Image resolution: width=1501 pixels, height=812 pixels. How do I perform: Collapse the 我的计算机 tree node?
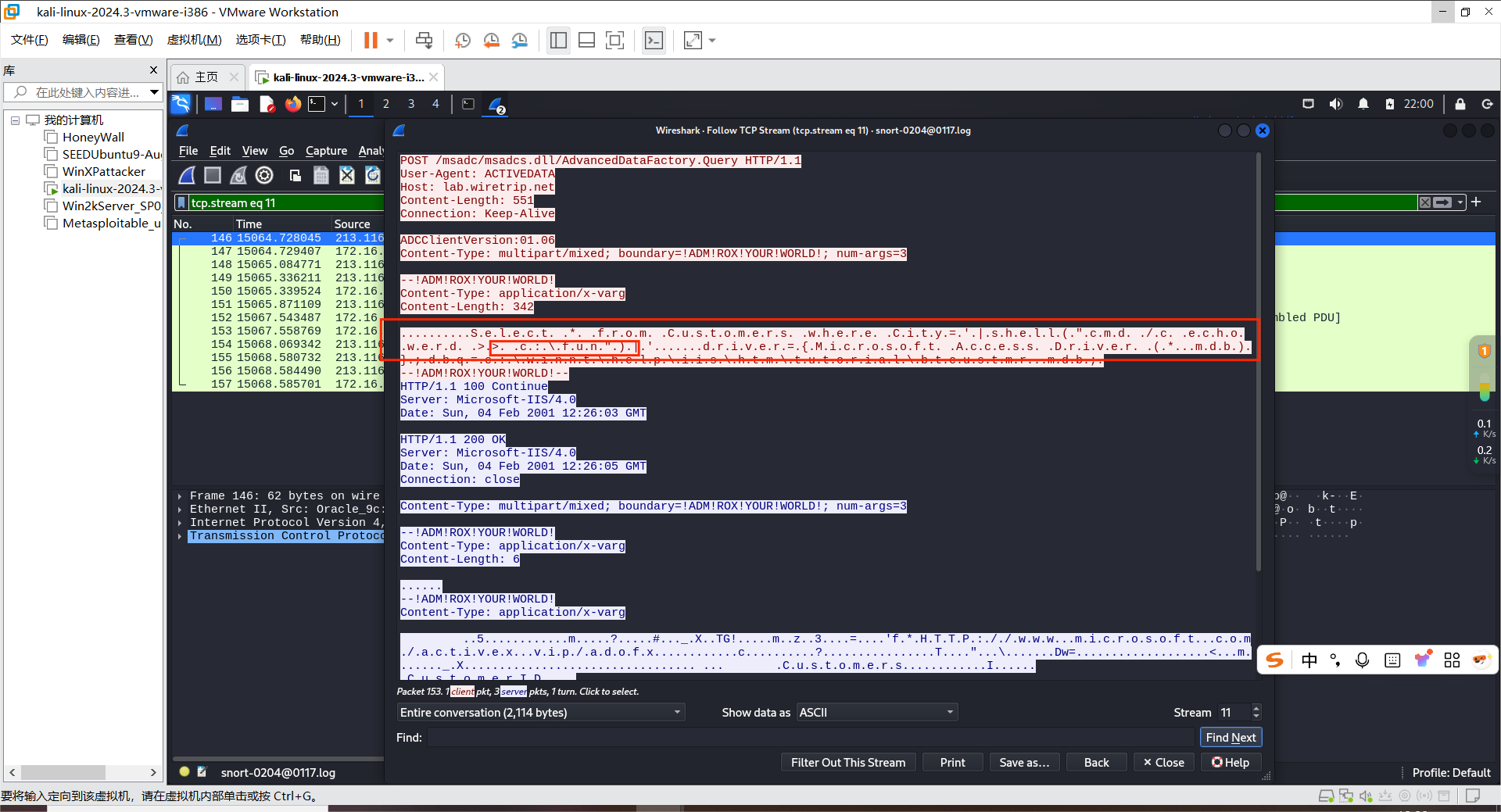15,120
